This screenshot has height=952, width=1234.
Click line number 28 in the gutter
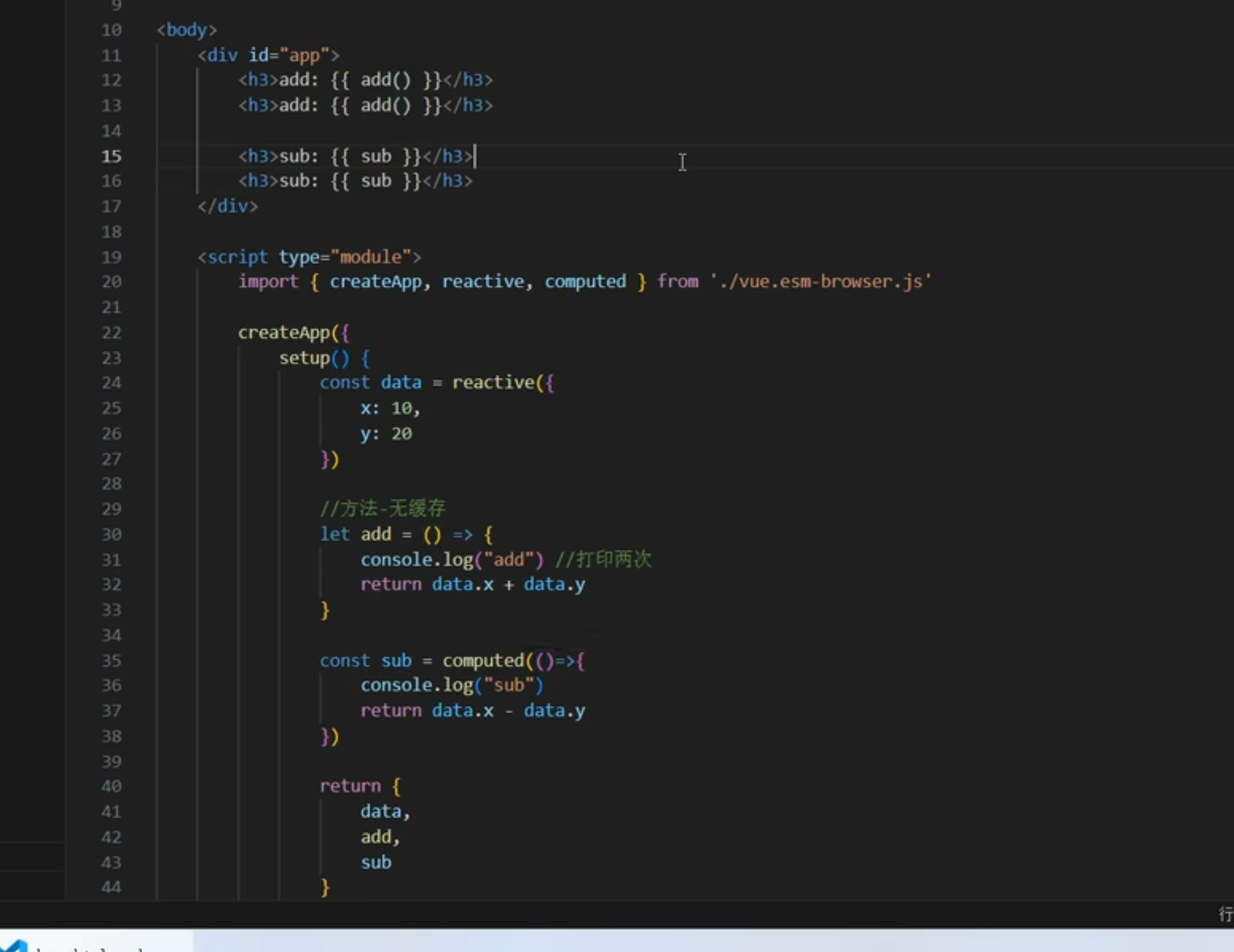point(112,484)
